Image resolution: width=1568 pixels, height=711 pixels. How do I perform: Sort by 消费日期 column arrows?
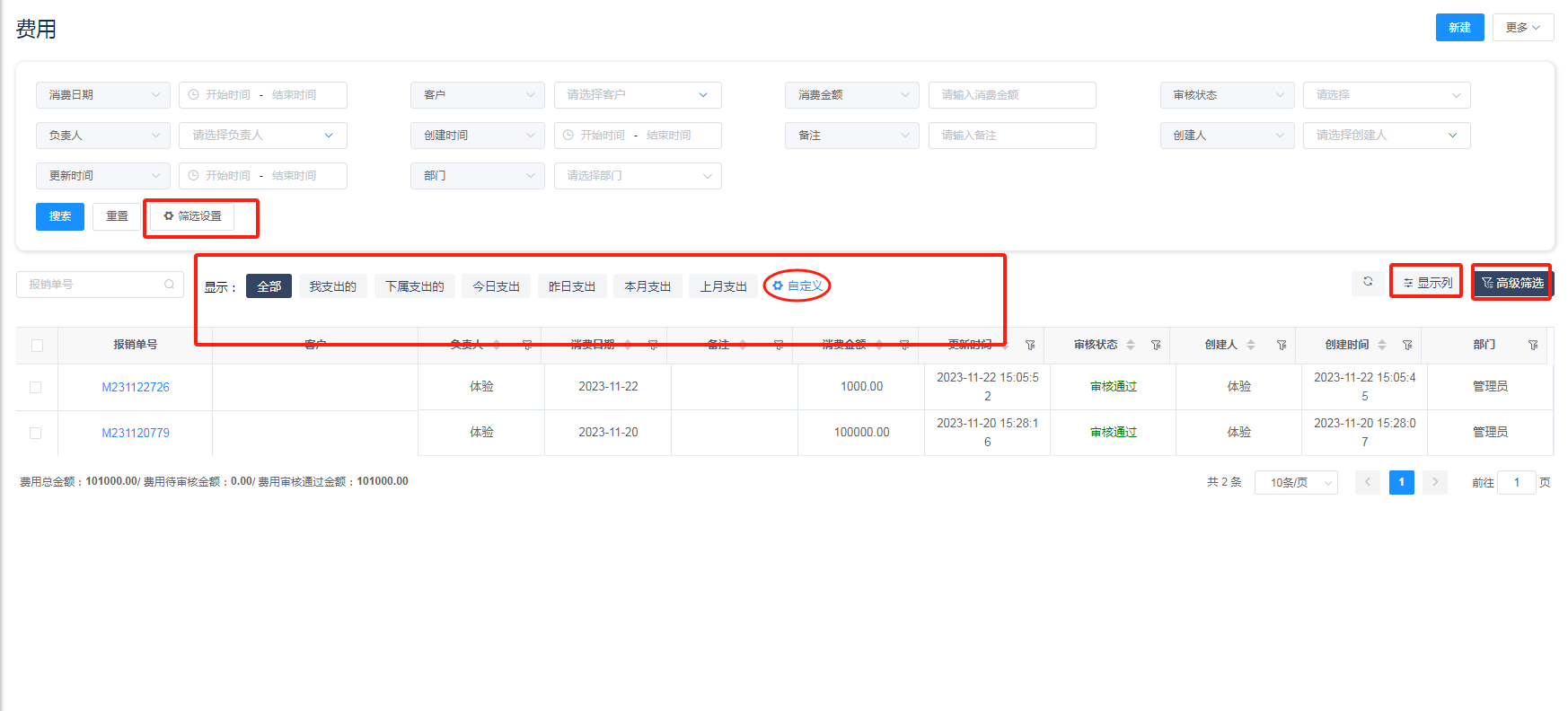pos(628,345)
